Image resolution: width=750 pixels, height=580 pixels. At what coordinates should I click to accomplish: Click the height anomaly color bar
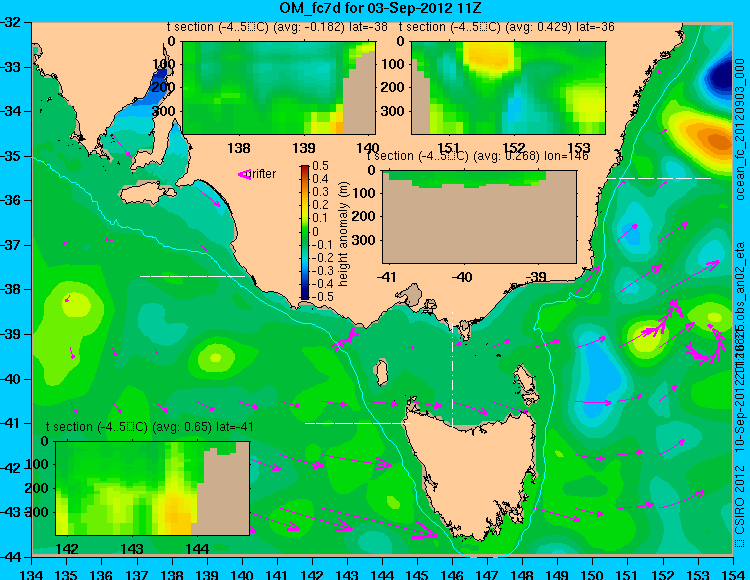(x=305, y=232)
